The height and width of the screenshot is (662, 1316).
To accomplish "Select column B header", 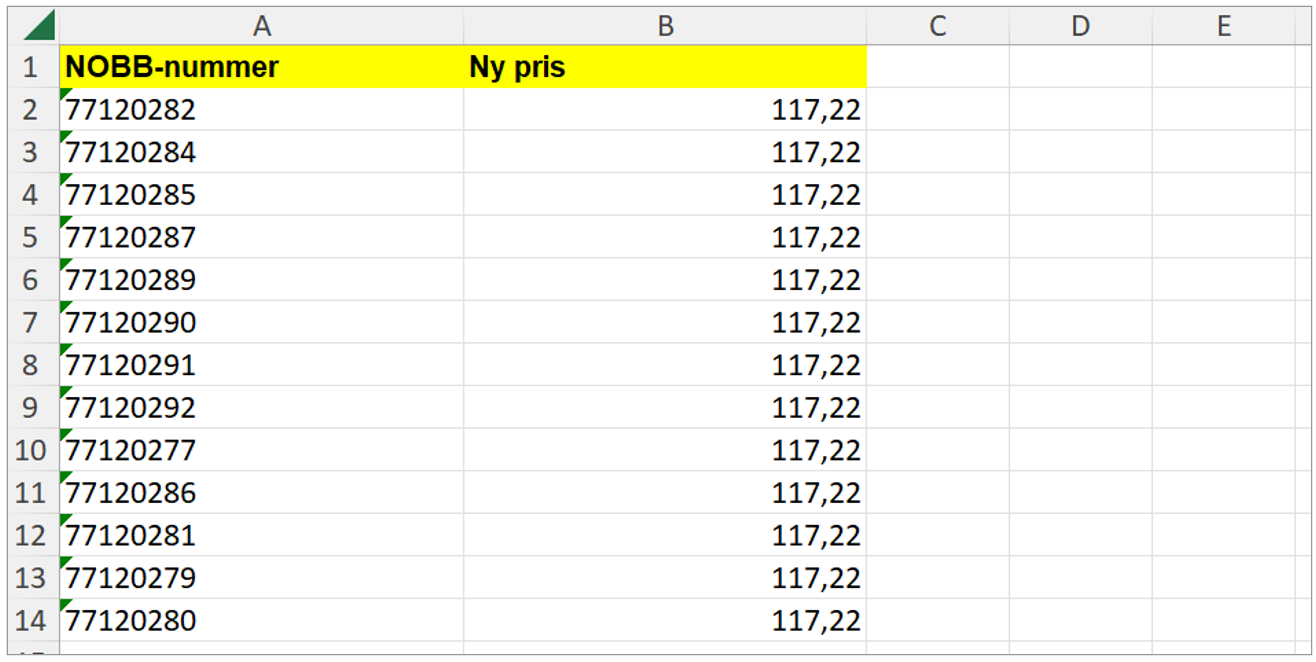I will coord(665,27).
